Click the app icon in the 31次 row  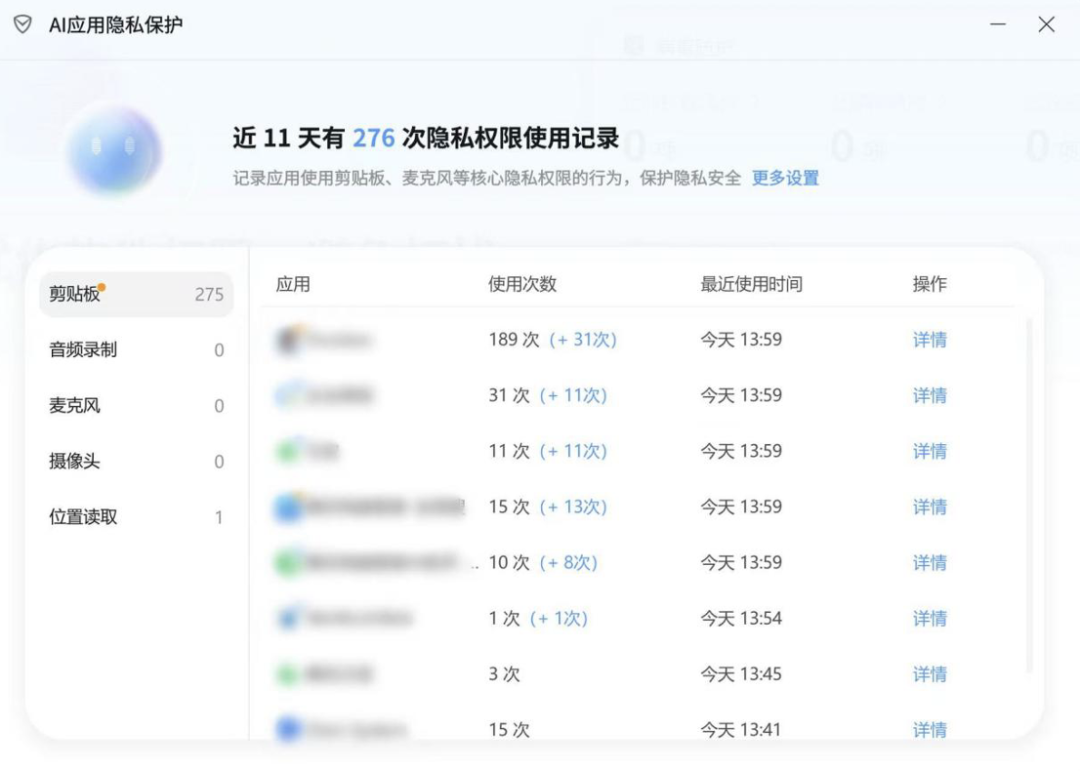288,395
